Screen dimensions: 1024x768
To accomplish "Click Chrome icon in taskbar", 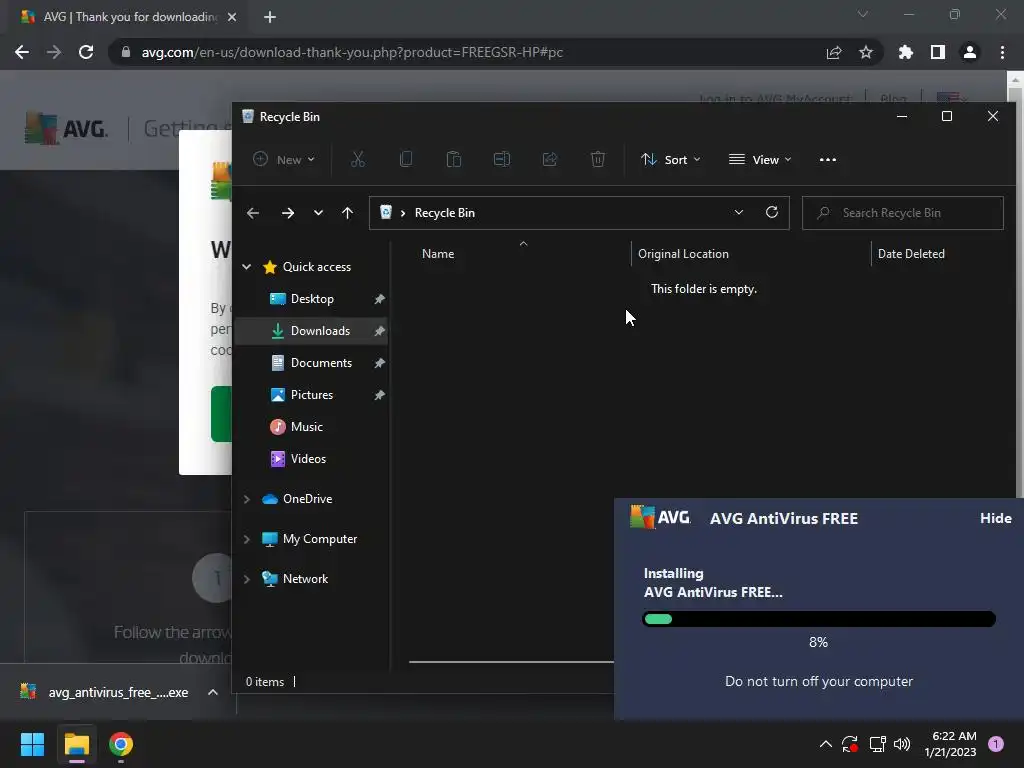I will 121,744.
